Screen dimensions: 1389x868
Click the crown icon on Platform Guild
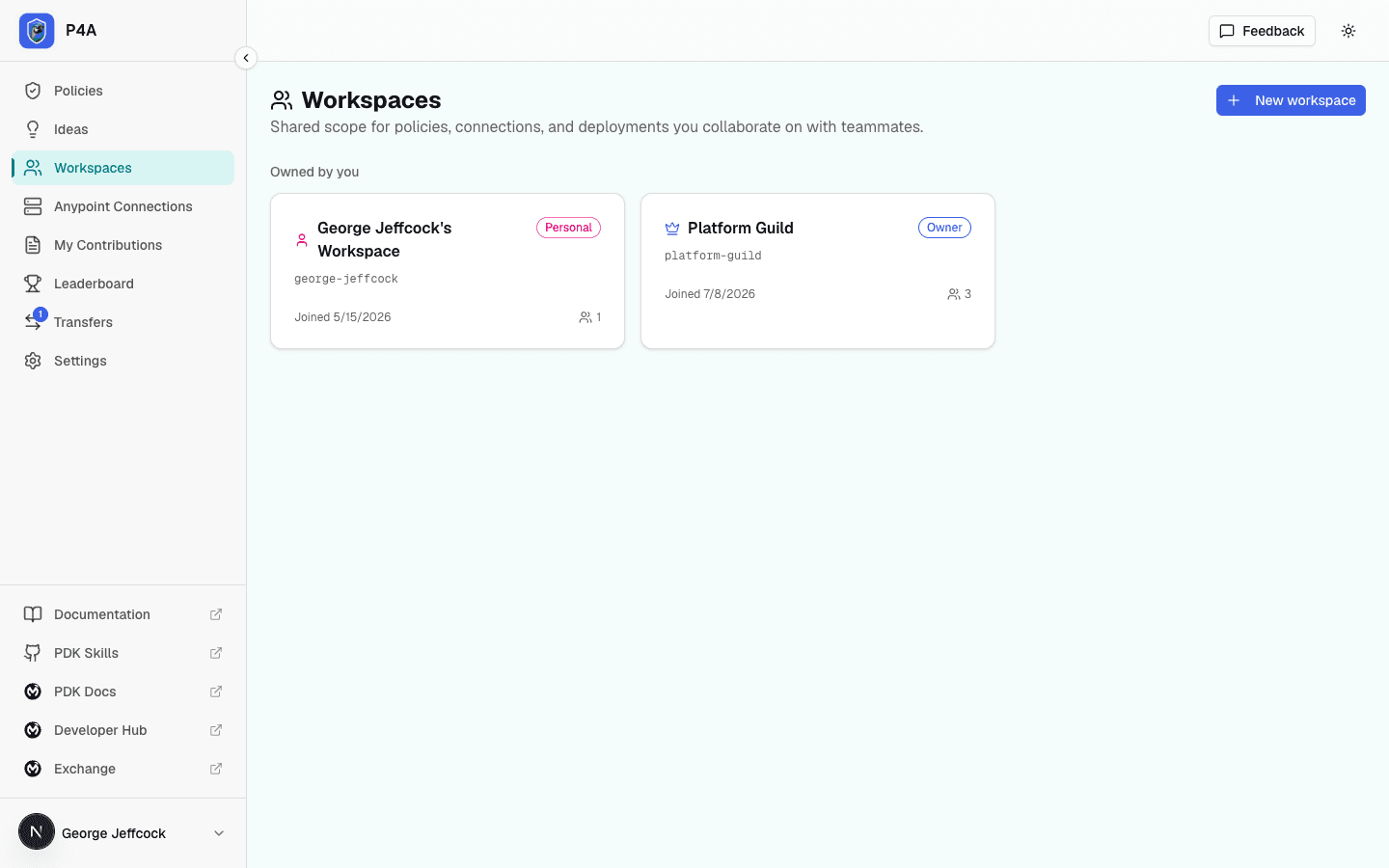click(x=672, y=229)
